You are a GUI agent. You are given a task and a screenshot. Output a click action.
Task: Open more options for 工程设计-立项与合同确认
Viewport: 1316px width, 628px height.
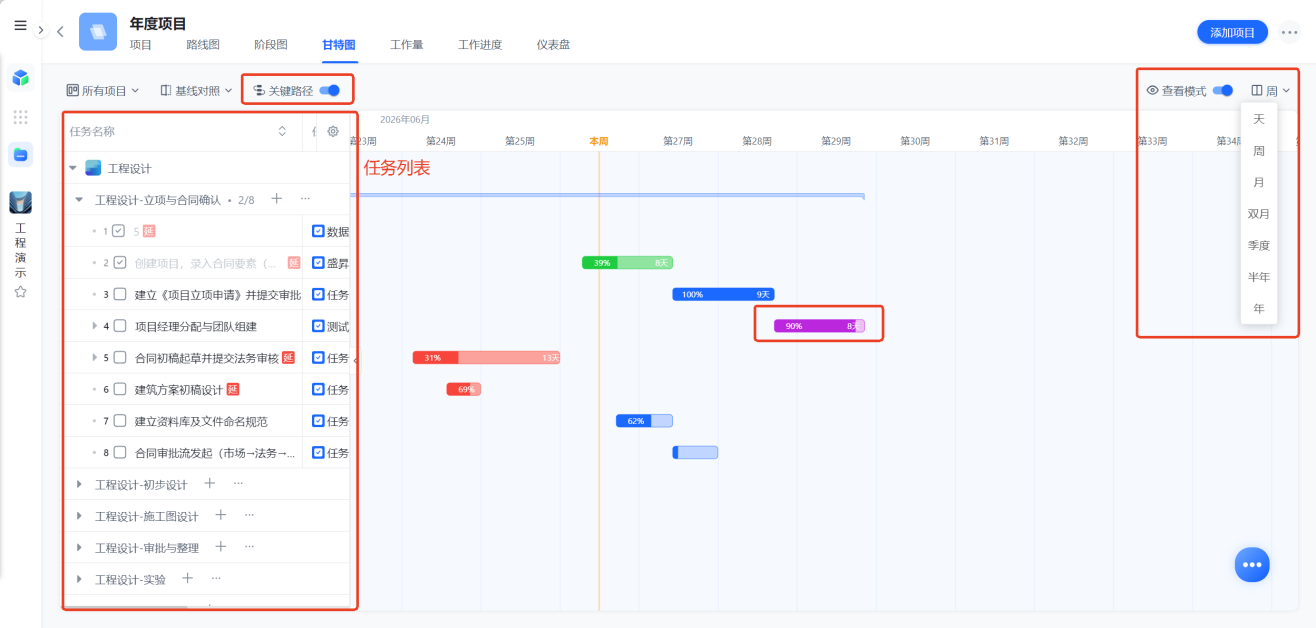point(305,199)
